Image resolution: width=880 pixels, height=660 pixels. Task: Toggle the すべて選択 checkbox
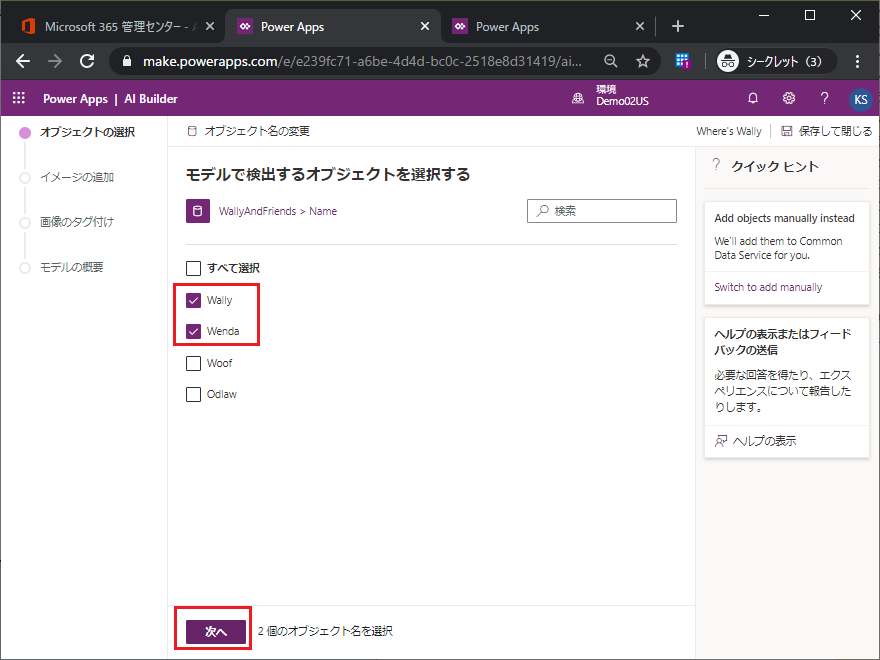pyautogui.click(x=194, y=268)
